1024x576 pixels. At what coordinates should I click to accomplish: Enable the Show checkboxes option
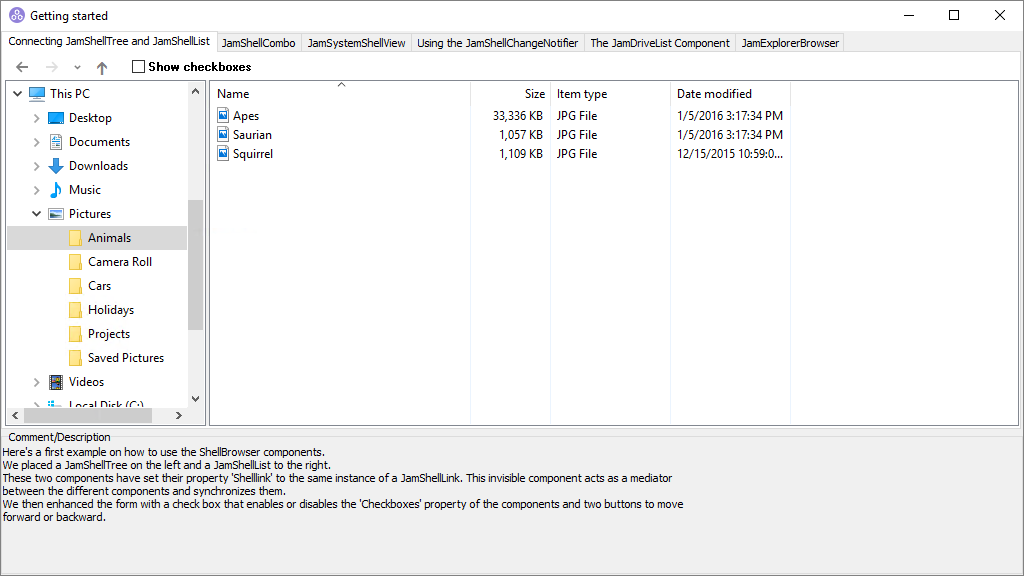coord(137,66)
